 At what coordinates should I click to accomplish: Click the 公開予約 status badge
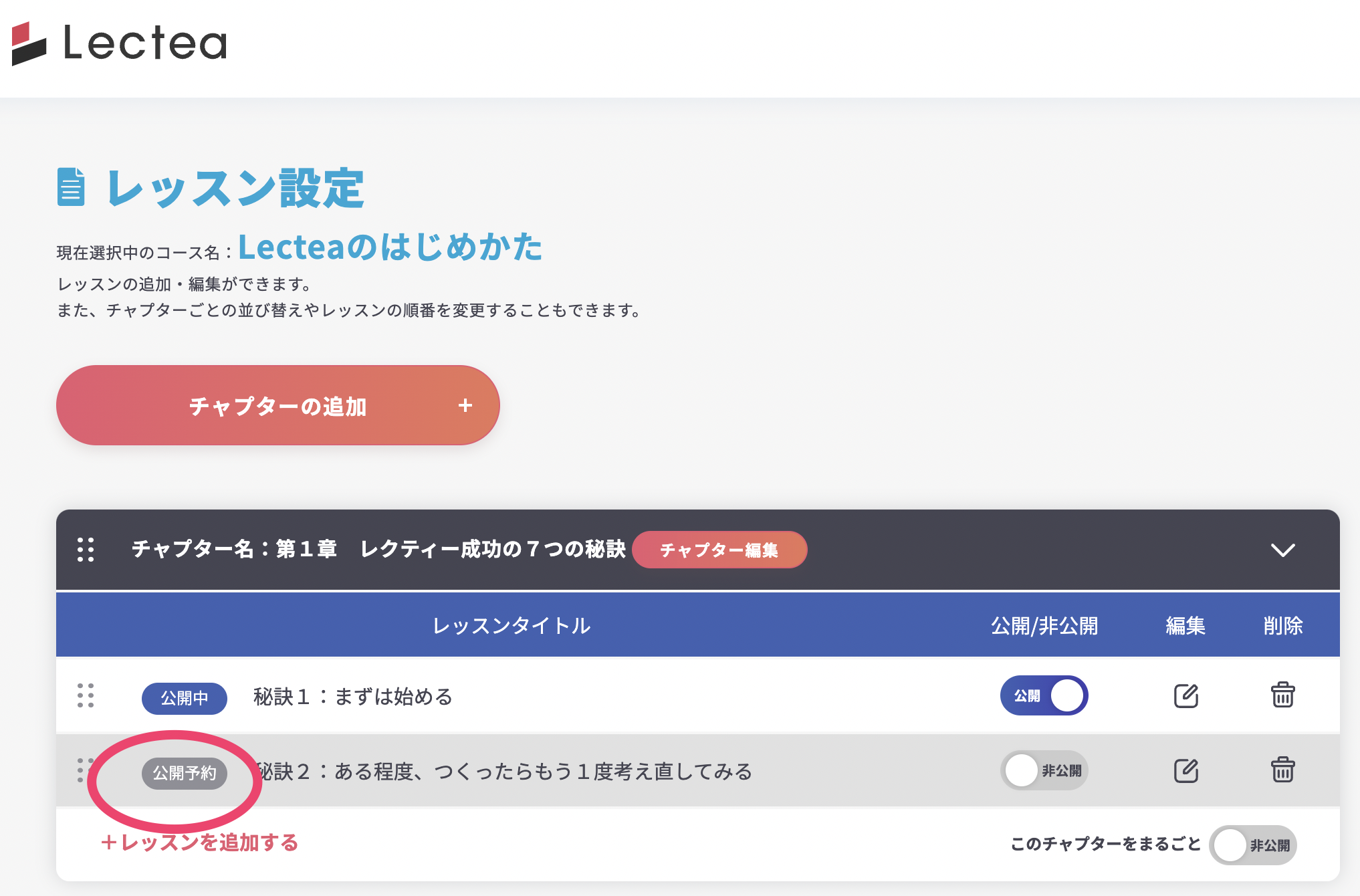click(x=185, y=773)
